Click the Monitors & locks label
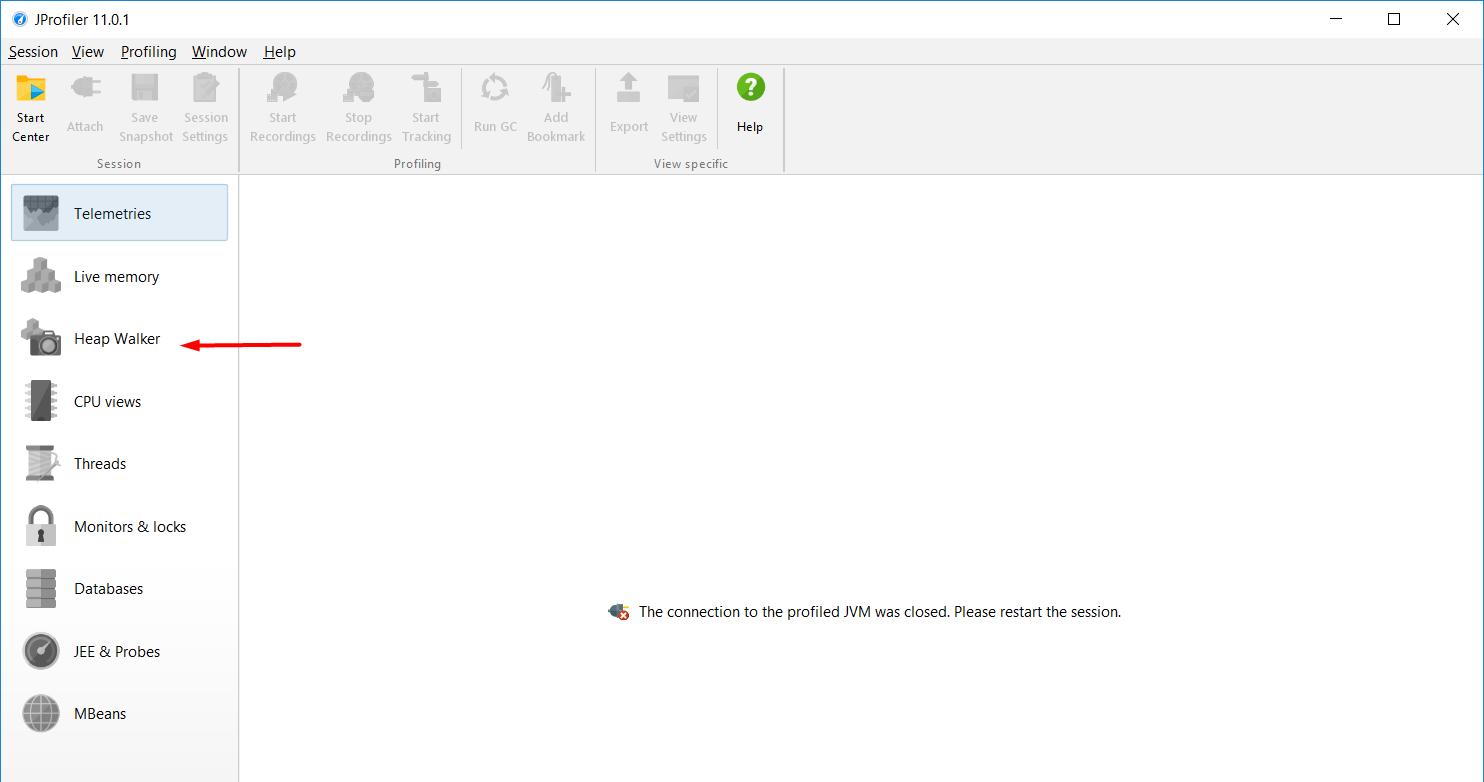 (130, 527)
